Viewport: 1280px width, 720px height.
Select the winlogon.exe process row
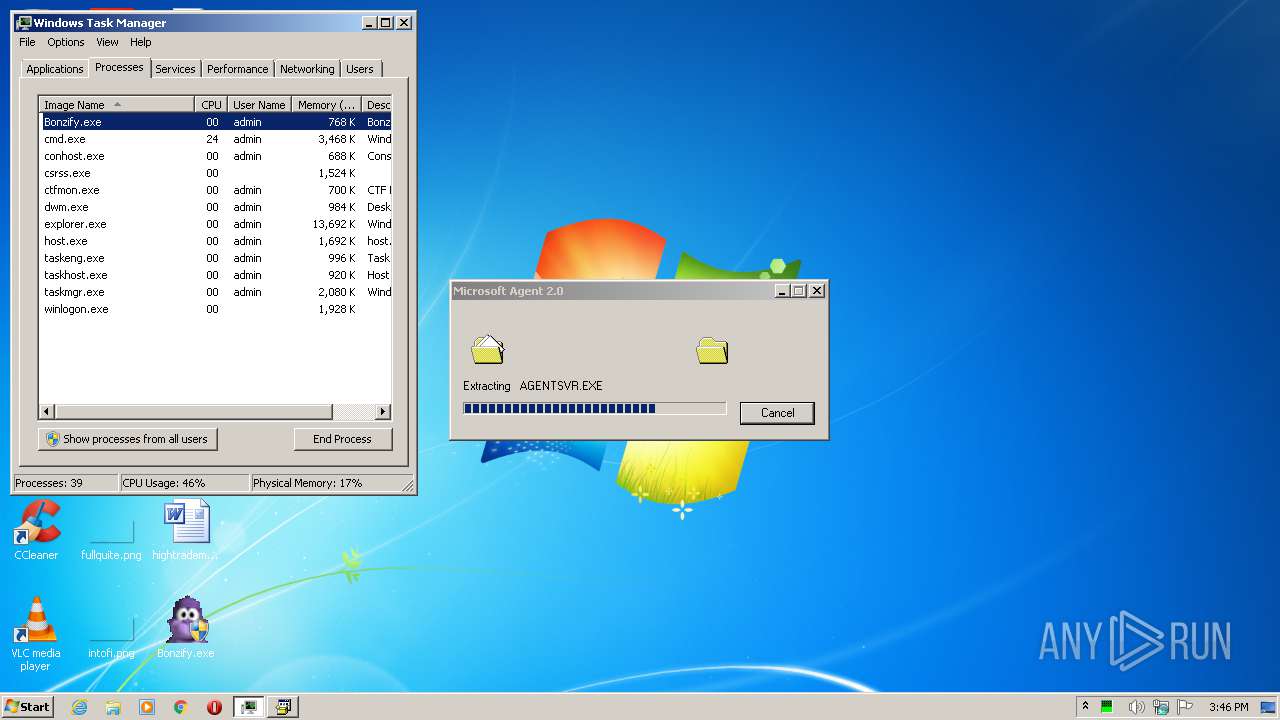215,309
